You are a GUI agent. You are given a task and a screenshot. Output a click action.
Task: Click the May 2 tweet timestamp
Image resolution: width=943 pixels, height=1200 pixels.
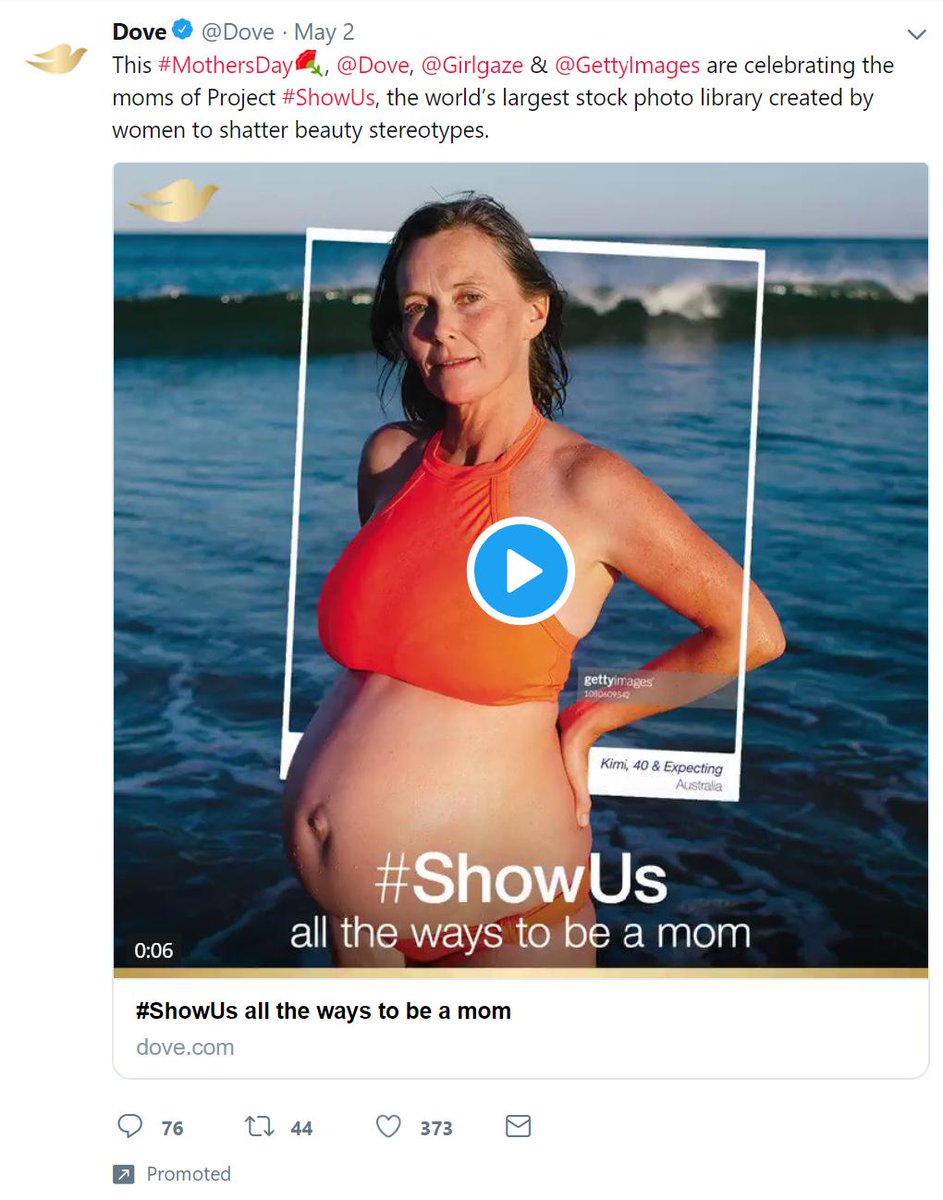tap(324, 33)
